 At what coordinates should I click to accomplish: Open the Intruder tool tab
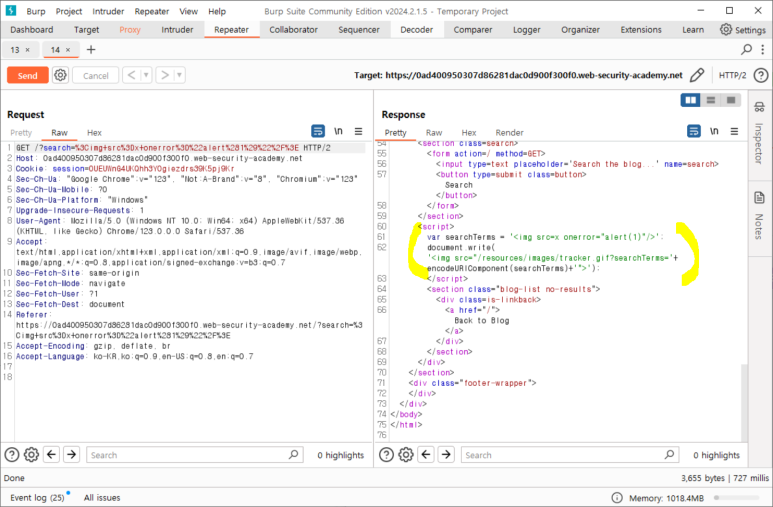point(177,30)
